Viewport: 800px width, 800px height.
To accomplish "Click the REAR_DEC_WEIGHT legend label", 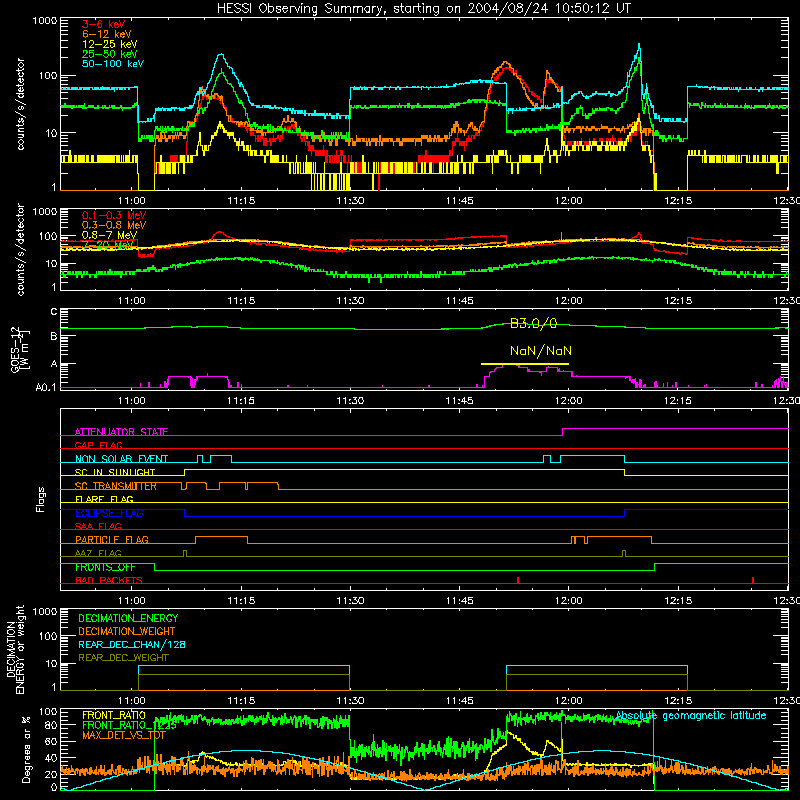I will click(123, 658).
